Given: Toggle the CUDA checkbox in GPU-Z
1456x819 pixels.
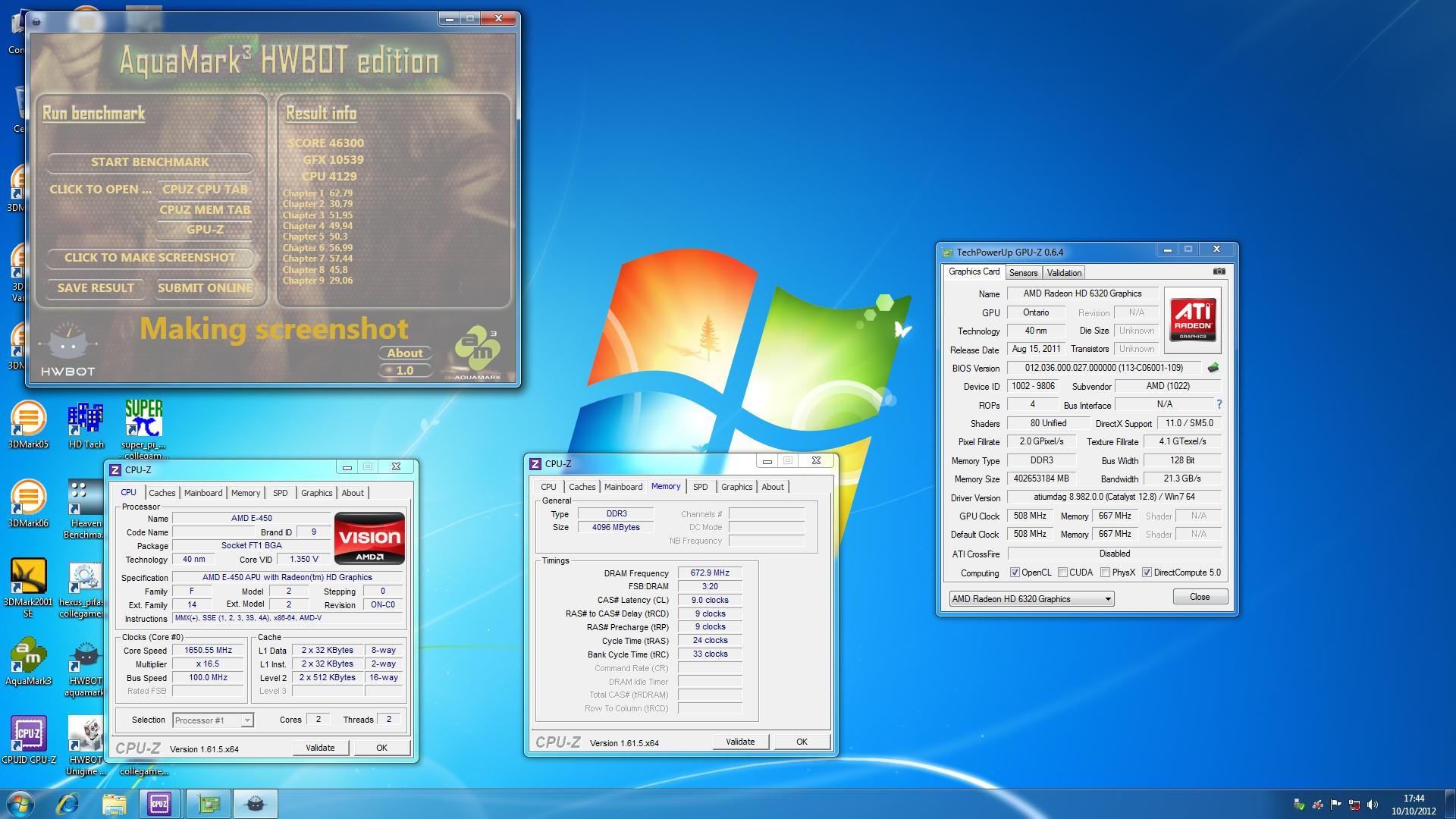Looking at the screenshot, I should point(1062,573).
